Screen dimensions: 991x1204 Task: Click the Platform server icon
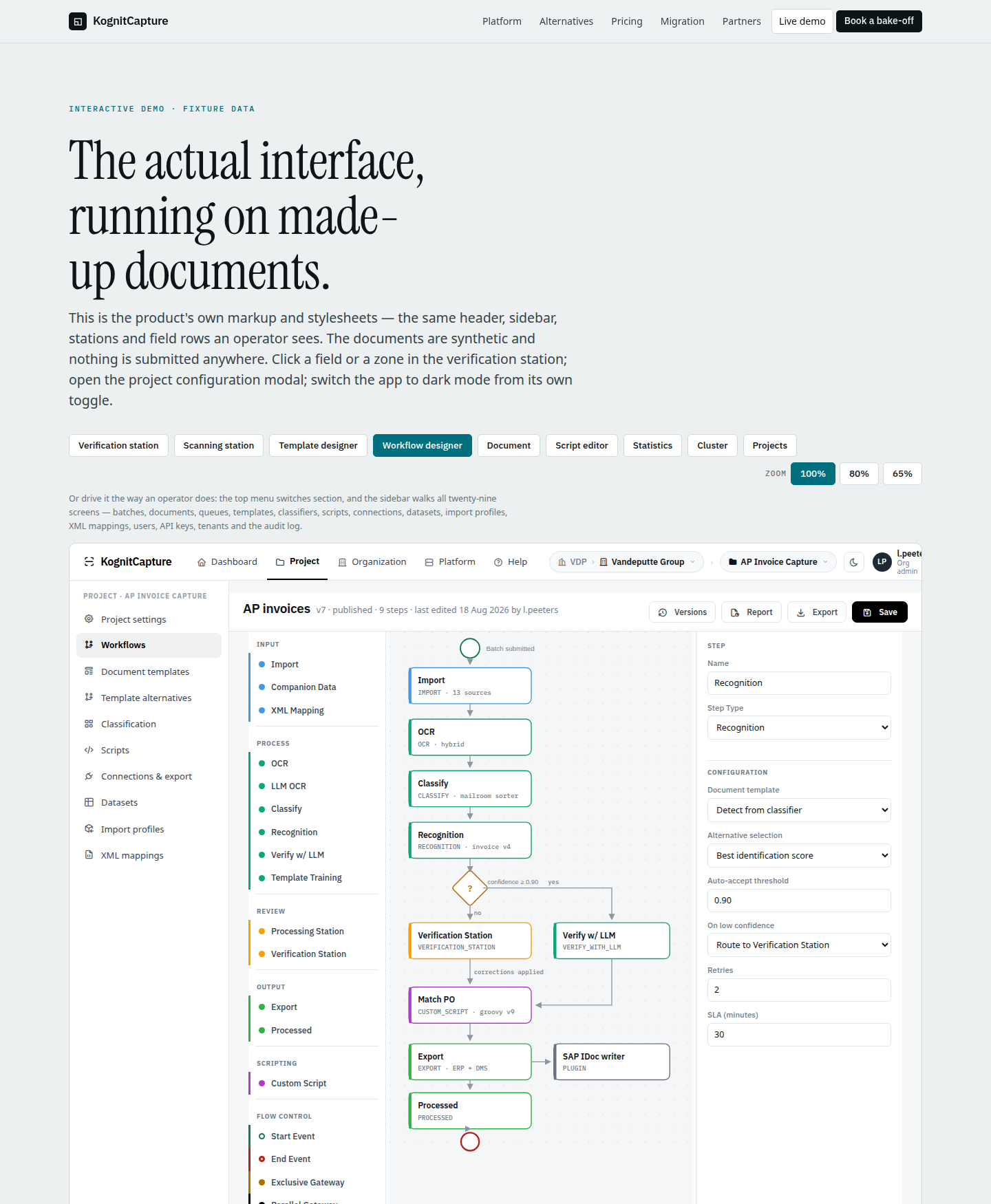click(x=429, y=562)
